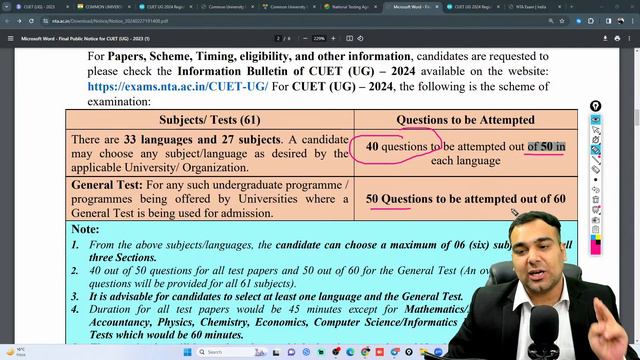Click the nta.ac.in address bar URL
Viewport: 640px width, 360px height.
110,21
